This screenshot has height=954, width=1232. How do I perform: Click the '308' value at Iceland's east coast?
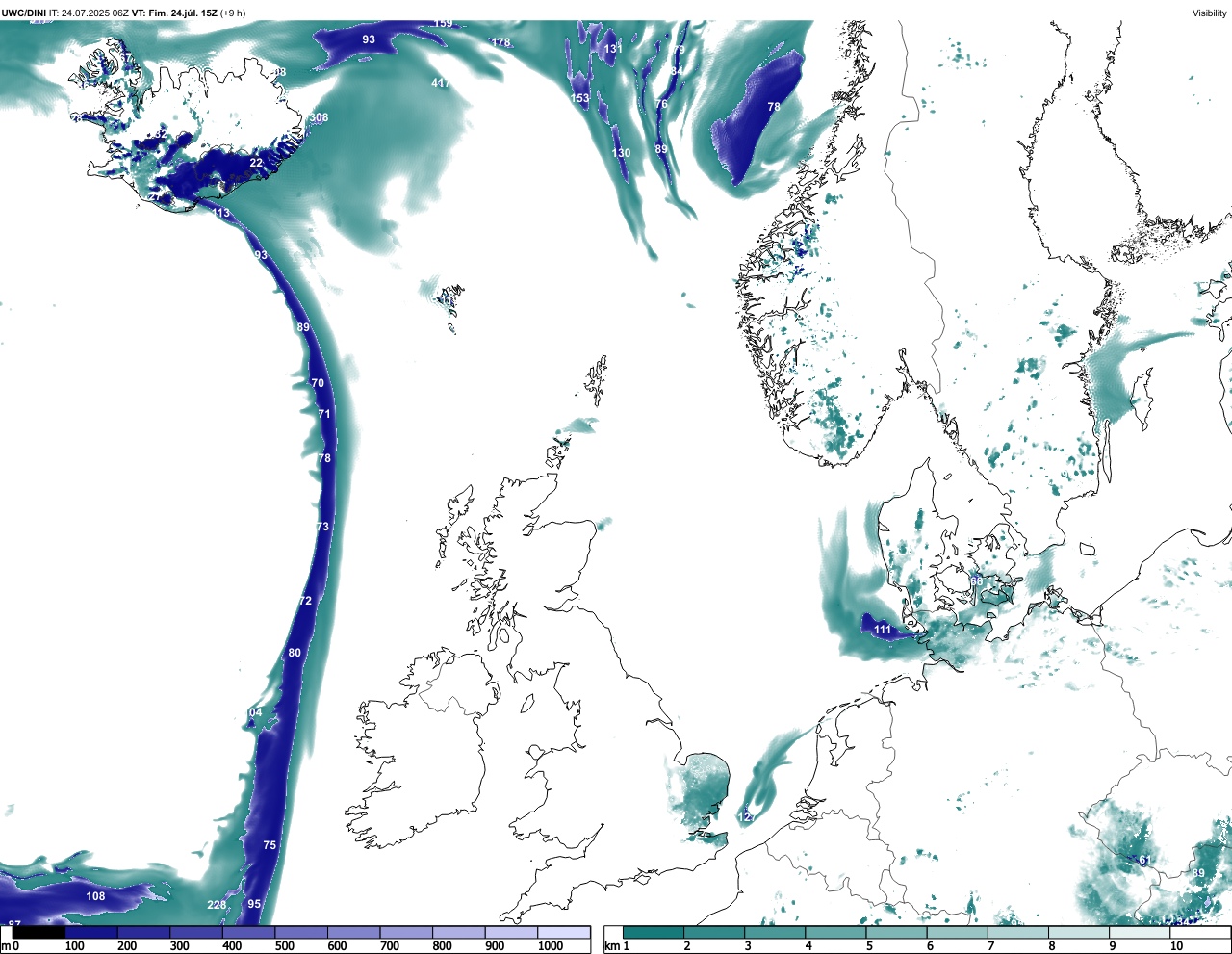[x=319, y=118]
